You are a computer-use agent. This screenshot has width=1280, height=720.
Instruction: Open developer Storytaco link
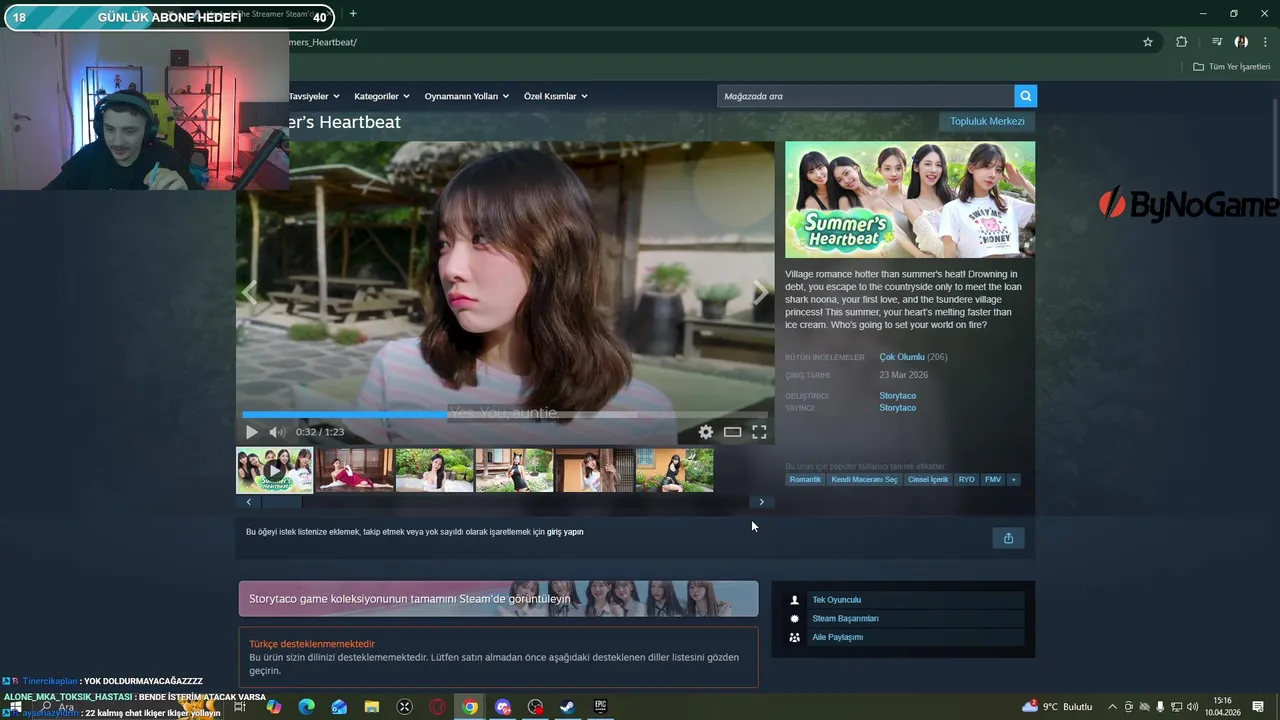point(898,396)
